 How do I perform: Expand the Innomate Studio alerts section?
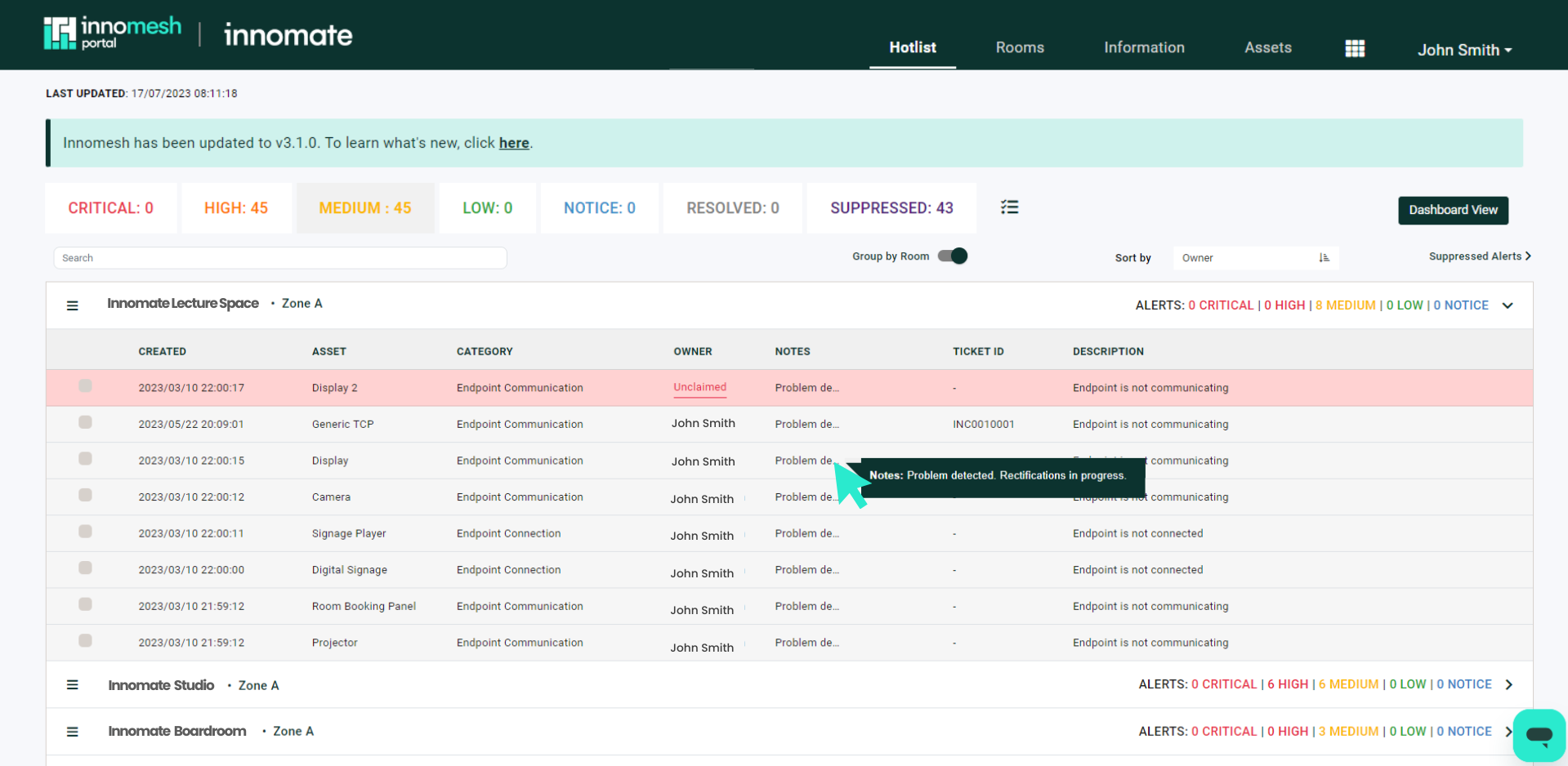tap(1510, 685)
